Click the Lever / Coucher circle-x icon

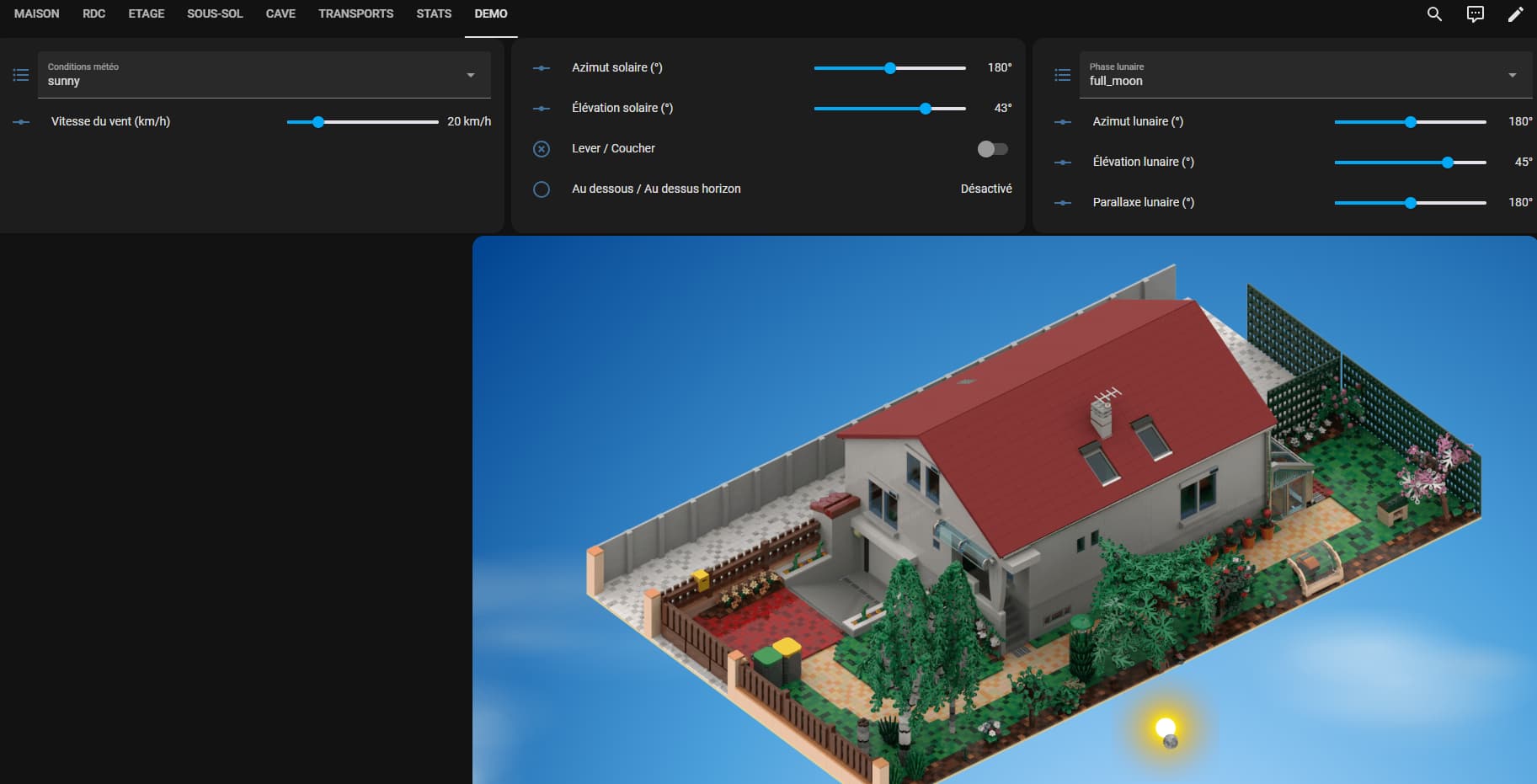(x=542, y=149)
